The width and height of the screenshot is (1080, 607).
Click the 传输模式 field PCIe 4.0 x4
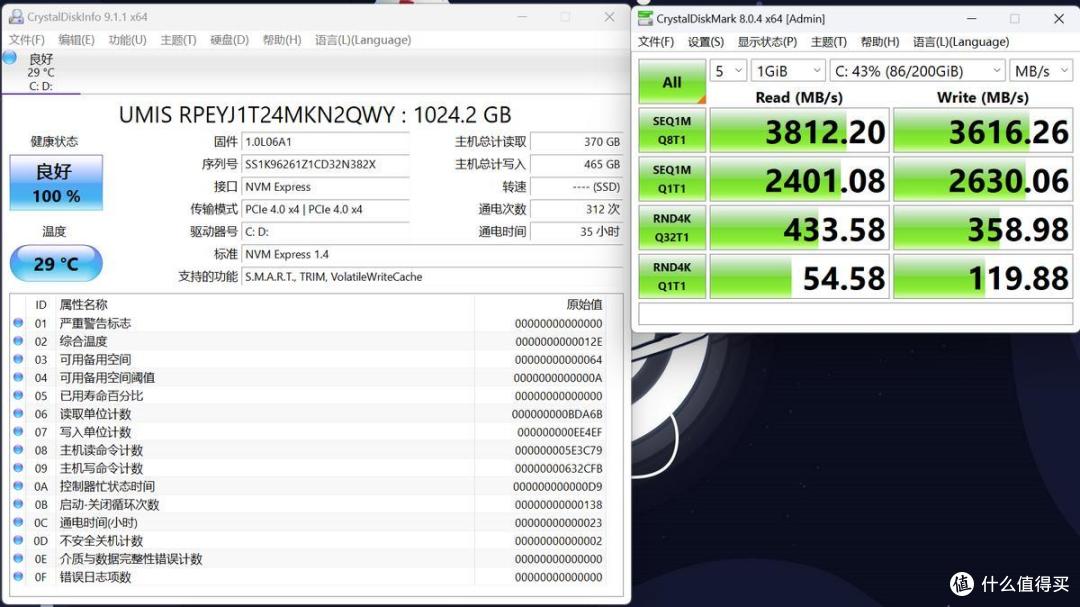point(326,209)
